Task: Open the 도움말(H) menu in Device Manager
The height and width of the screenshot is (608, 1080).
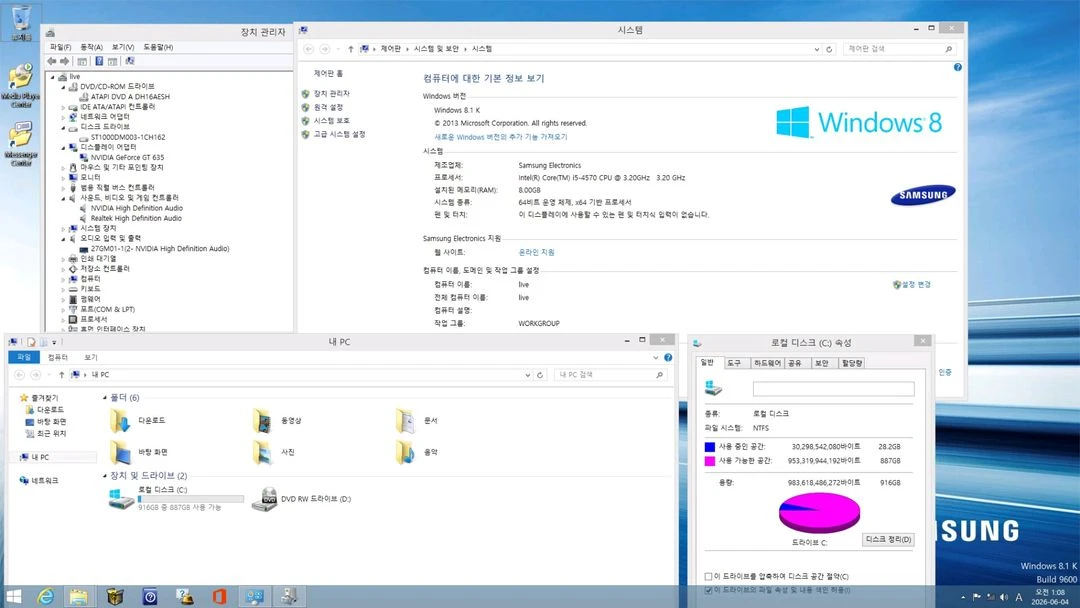Action: [x=158, y=47]
